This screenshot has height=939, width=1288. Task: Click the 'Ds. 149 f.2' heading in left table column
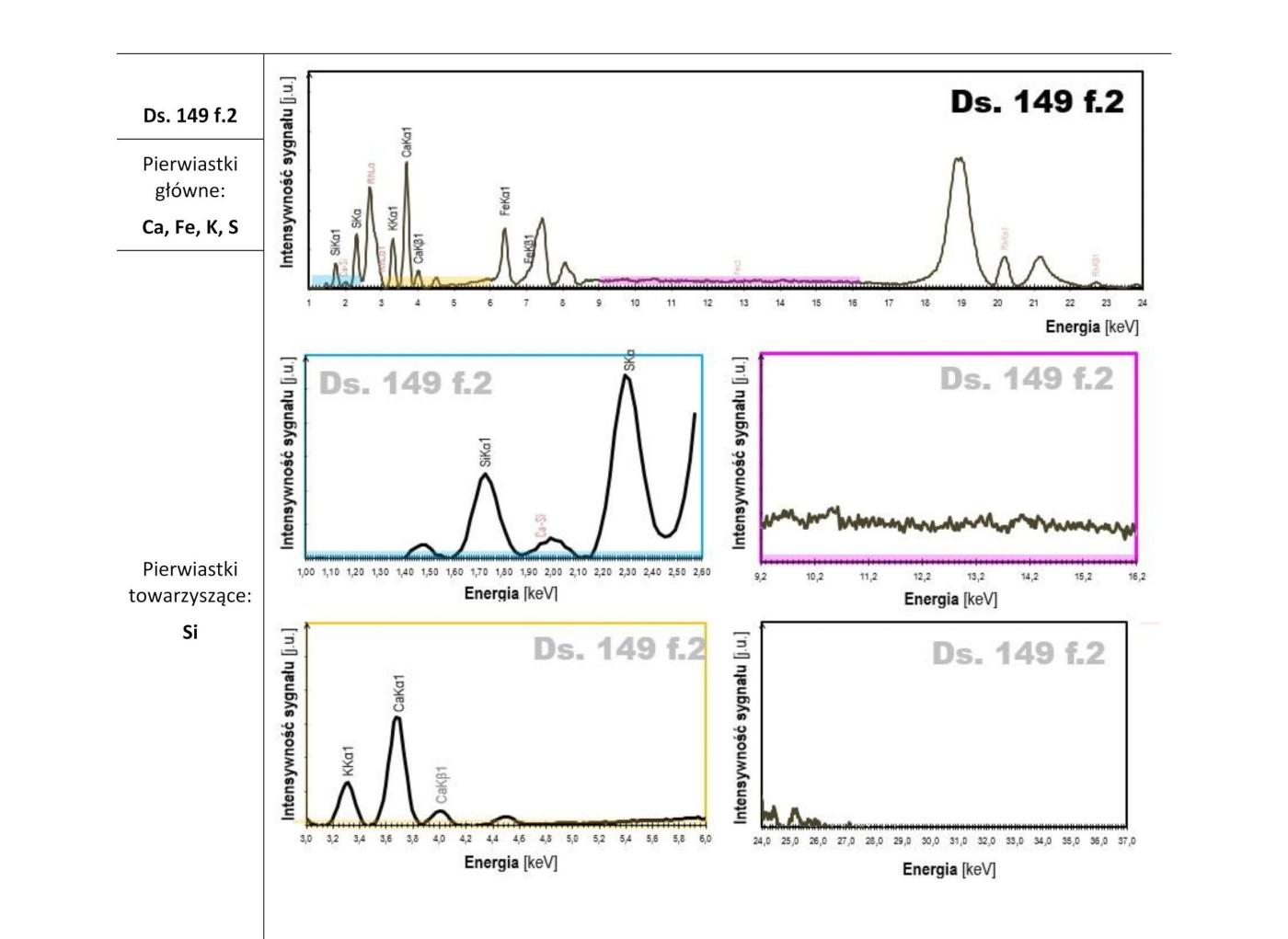190,116
